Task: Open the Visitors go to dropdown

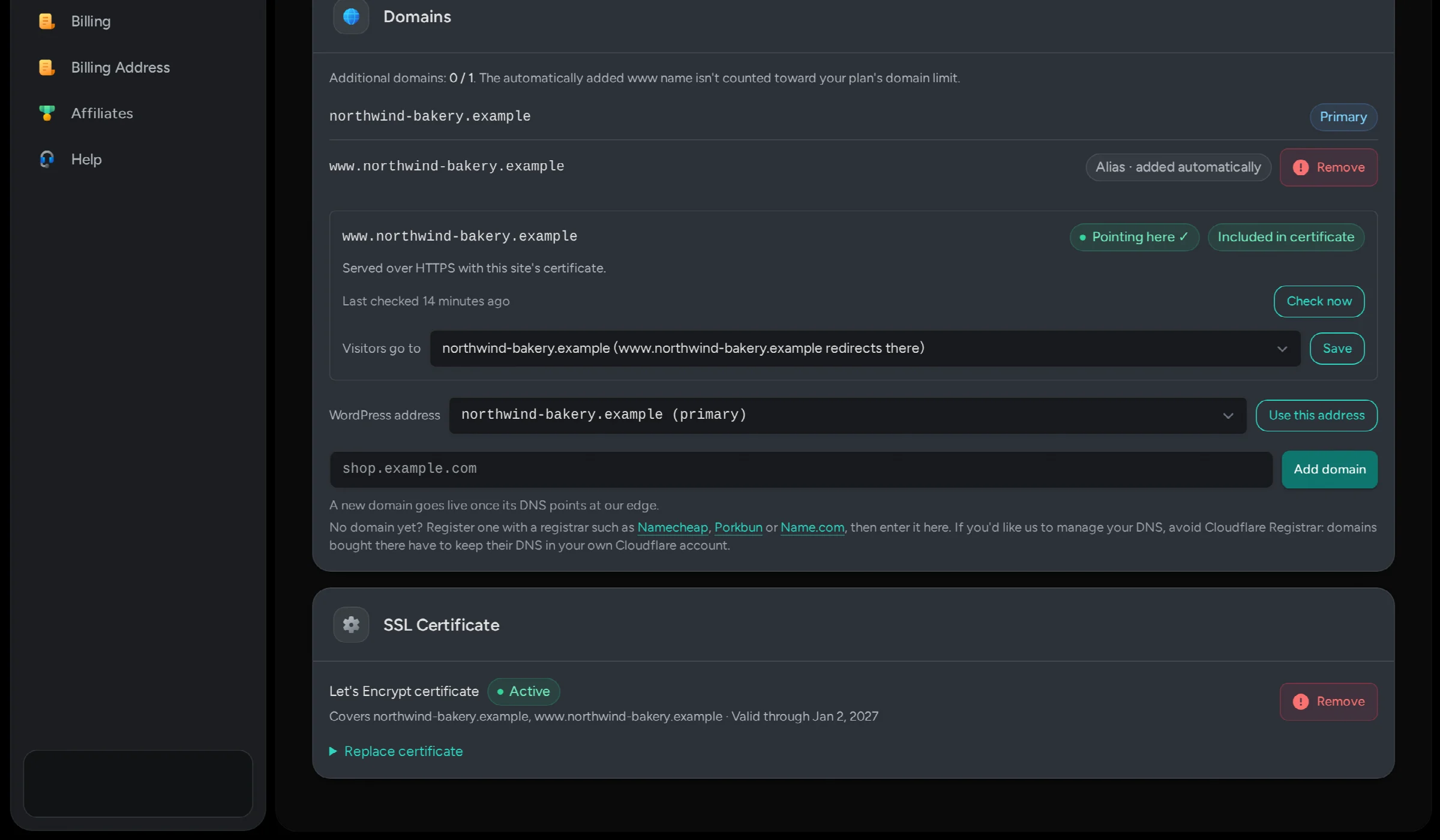Action: click(865, 349)
